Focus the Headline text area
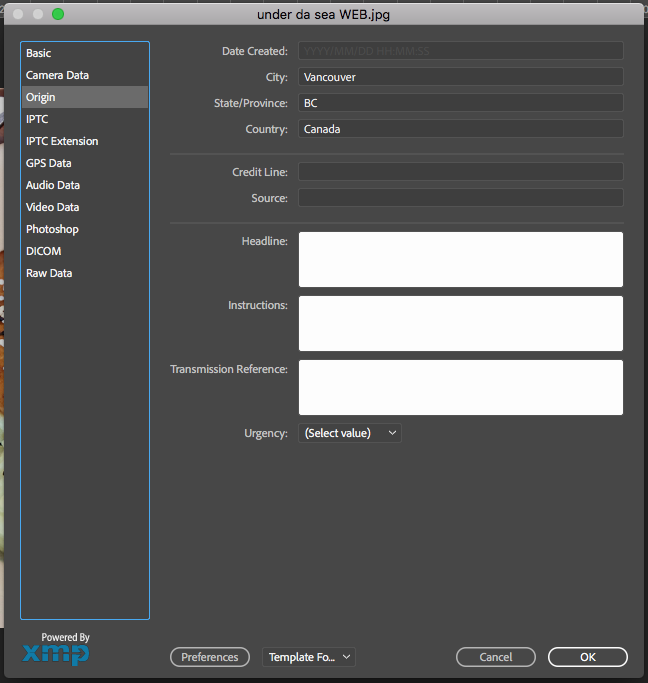The width and height of the screenshot is (648, 683). [x=460, y=259]
